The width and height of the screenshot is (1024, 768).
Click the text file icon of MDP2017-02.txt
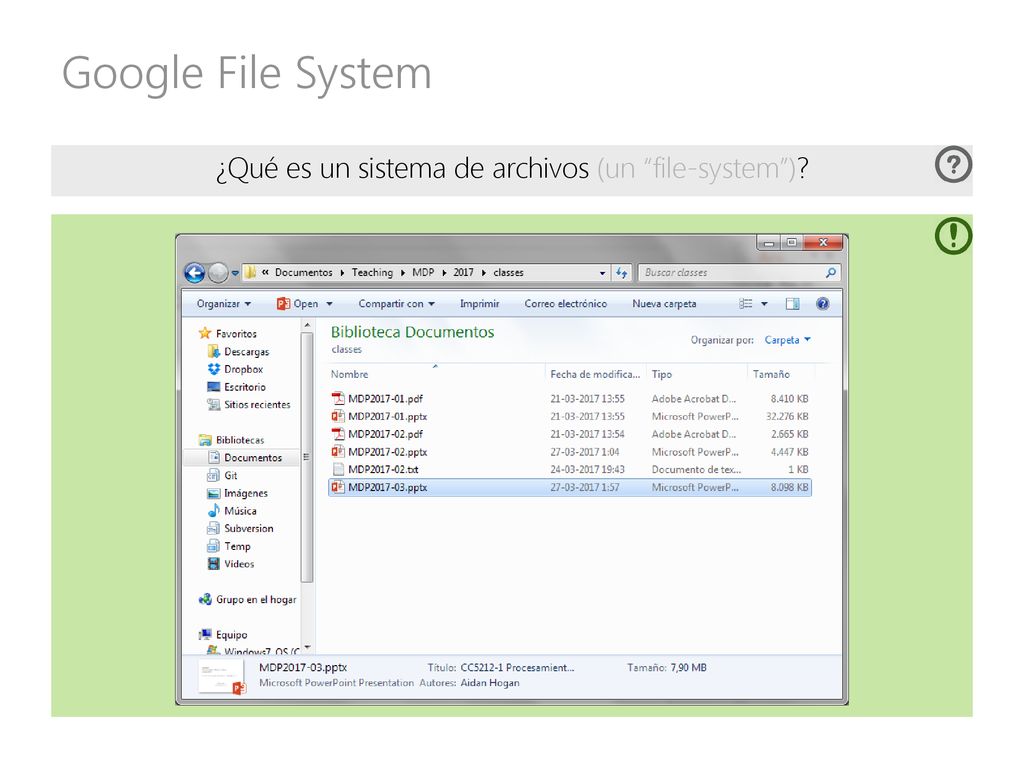point(338,469)
